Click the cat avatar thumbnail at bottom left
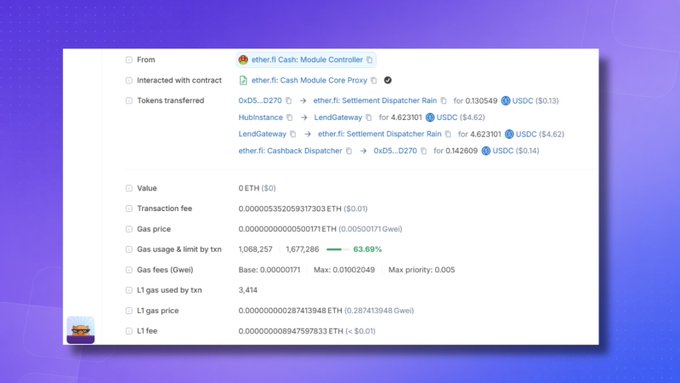The width and height of the screenshot is (680, 383). point(81,330)
